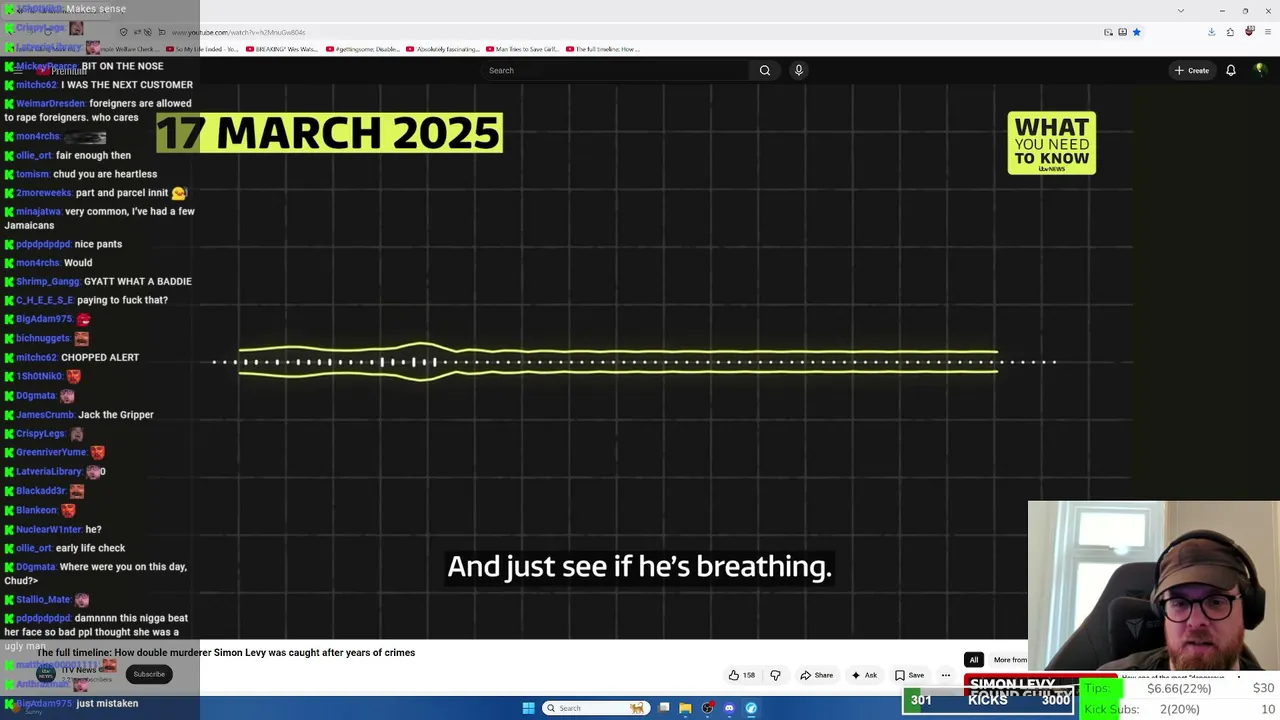Focus the YouTube search field
The height and width of the screenshot is (720, 1280).
[x=615, y=70]
